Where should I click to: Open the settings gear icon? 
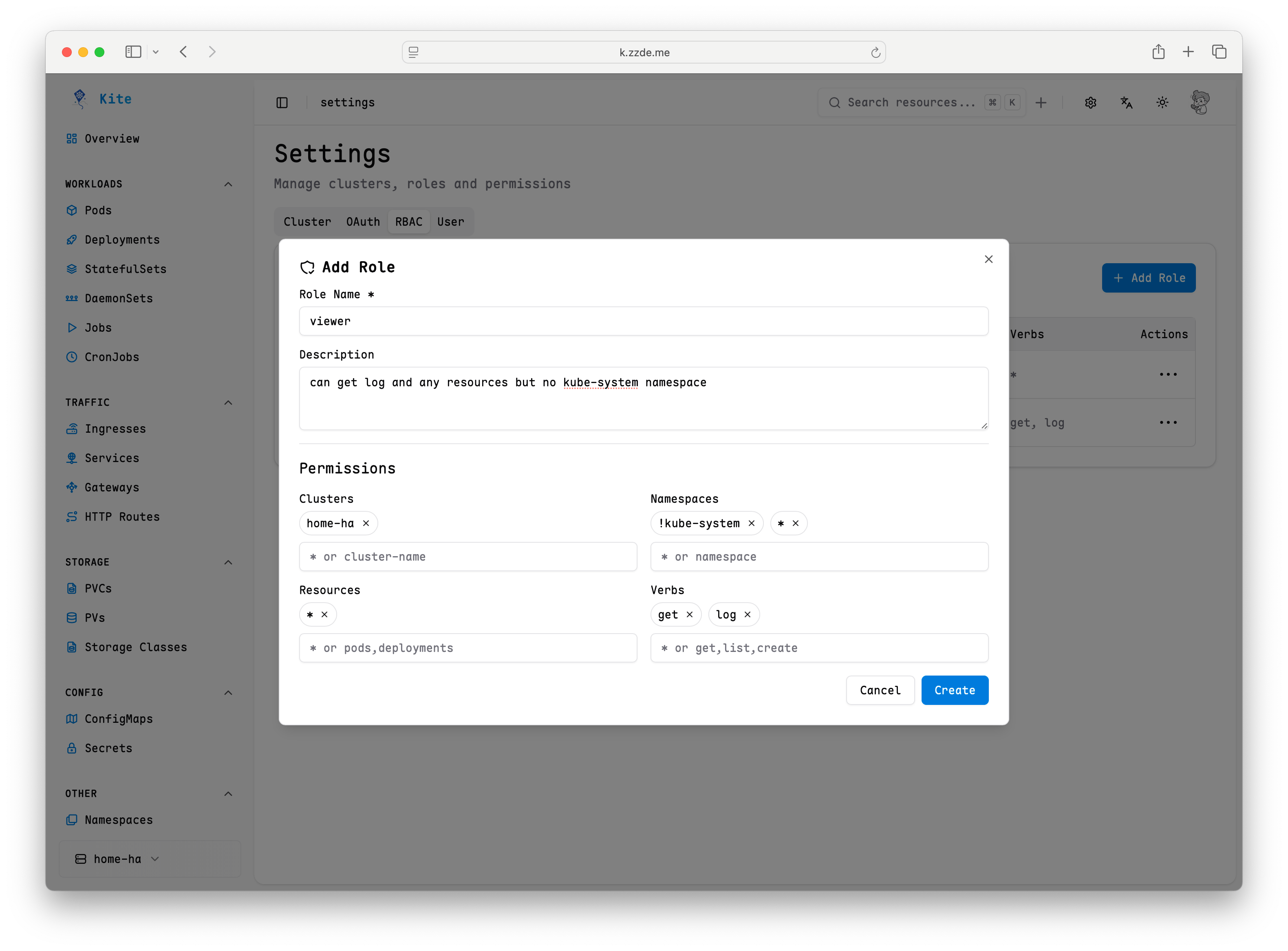coord(1090,102)
